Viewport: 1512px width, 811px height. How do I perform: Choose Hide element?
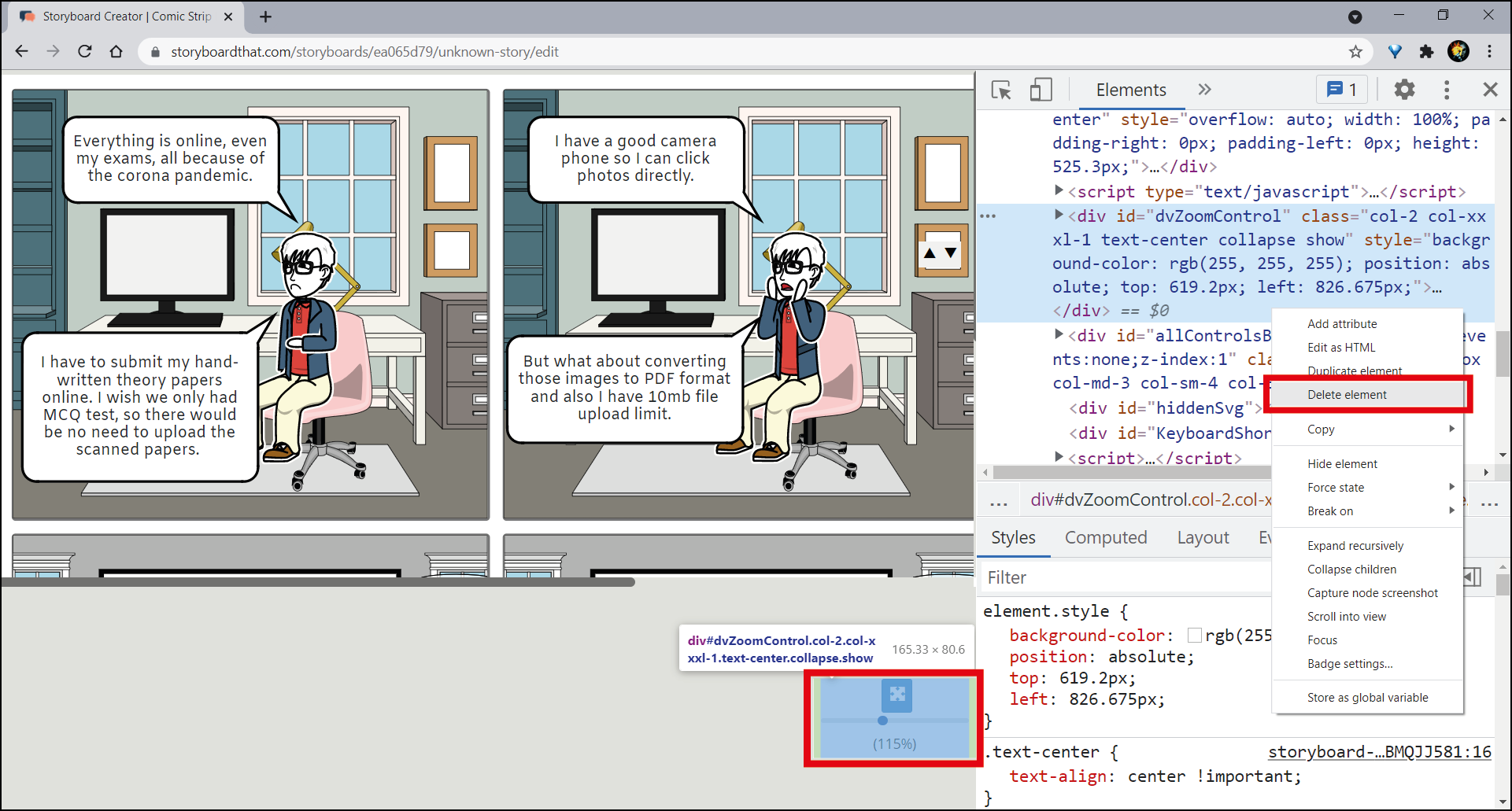pyautogui.click(x=1342, y=464)
